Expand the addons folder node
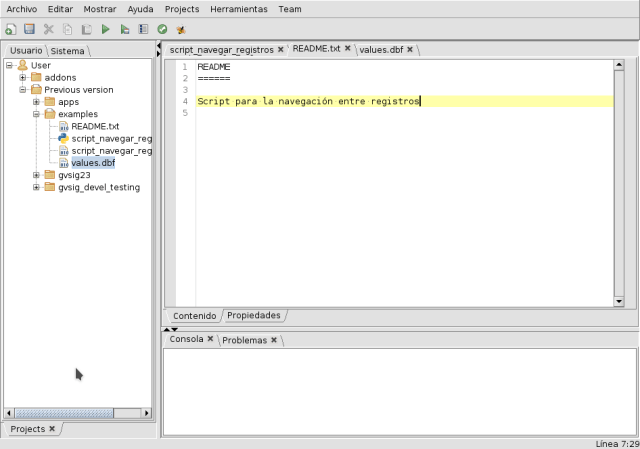 (23, 78)
